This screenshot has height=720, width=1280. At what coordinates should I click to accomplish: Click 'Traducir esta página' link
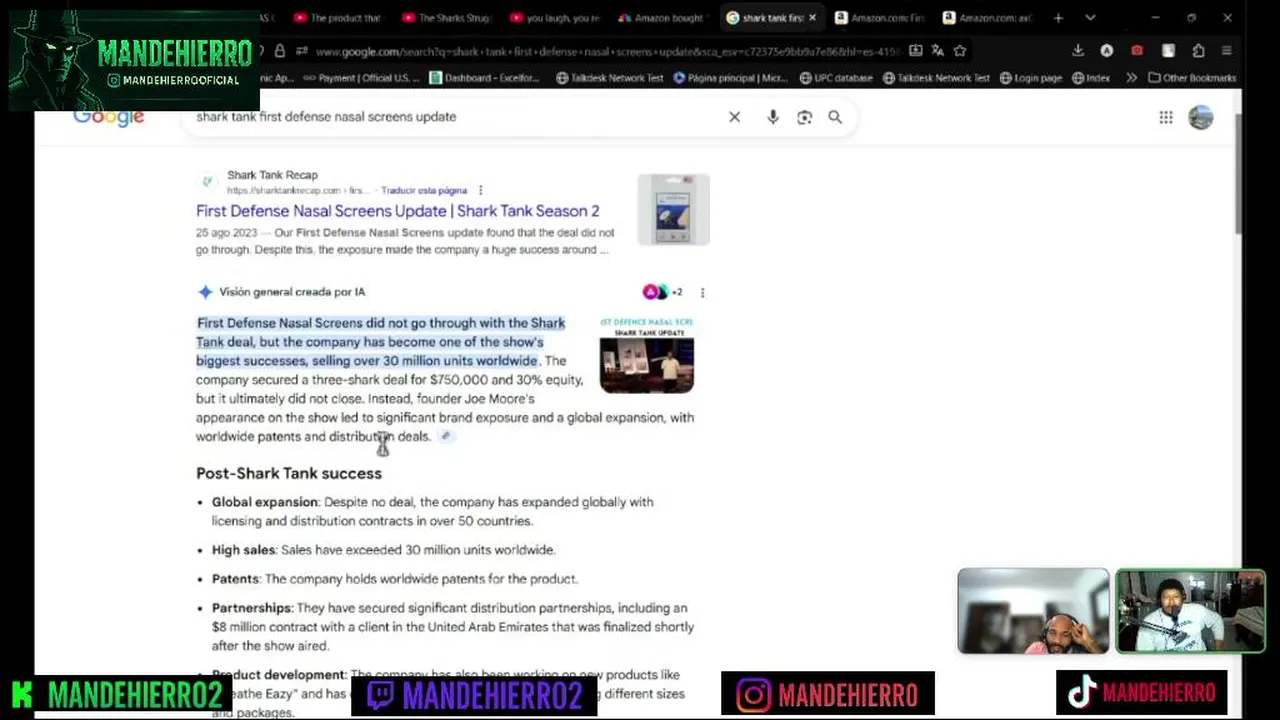click(x=424, y=190)
